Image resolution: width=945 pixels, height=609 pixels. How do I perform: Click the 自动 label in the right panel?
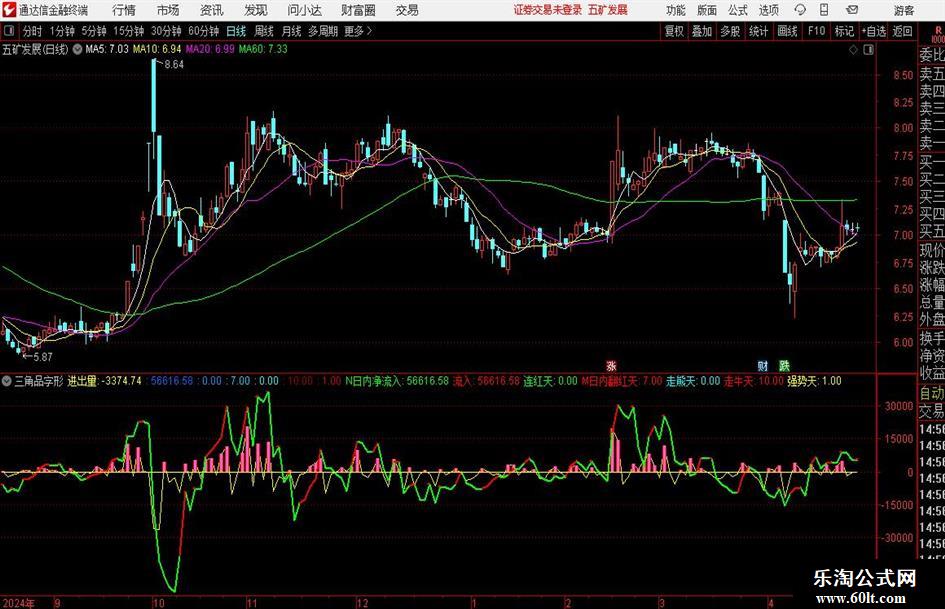pyautogui.click(x=932, y=394)
